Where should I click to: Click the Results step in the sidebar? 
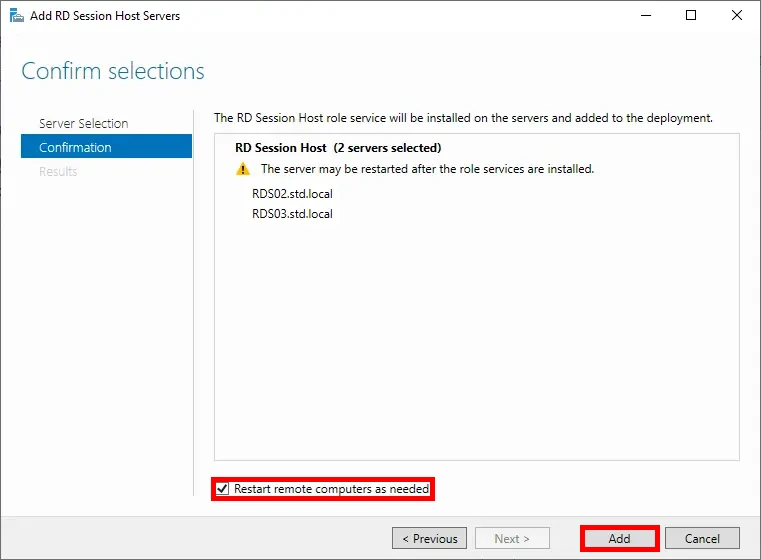point(58,171)
